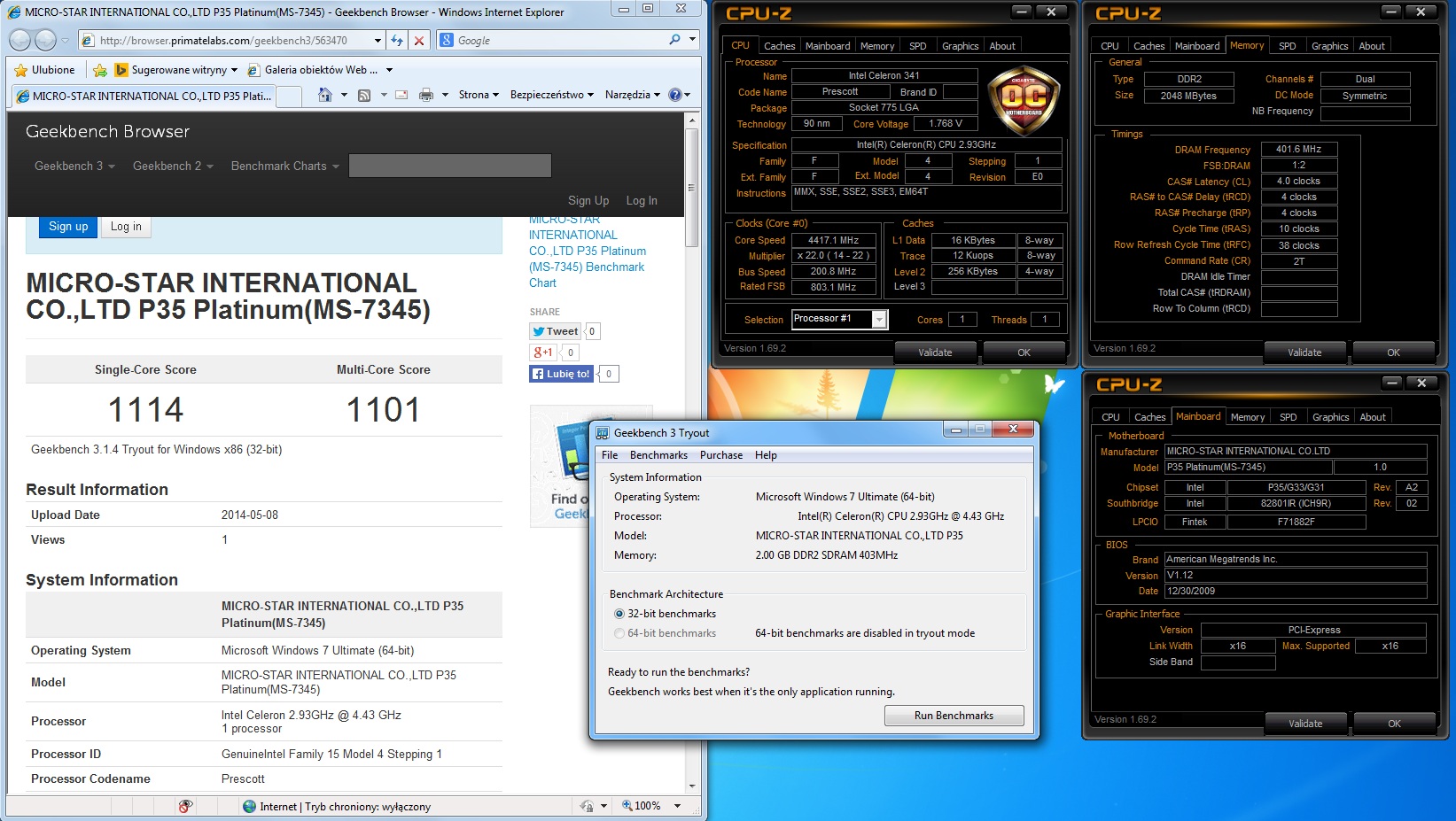Open the IE Help question mark icon
Viewport: 1456px width, 821px height.
tap(675, 95)
